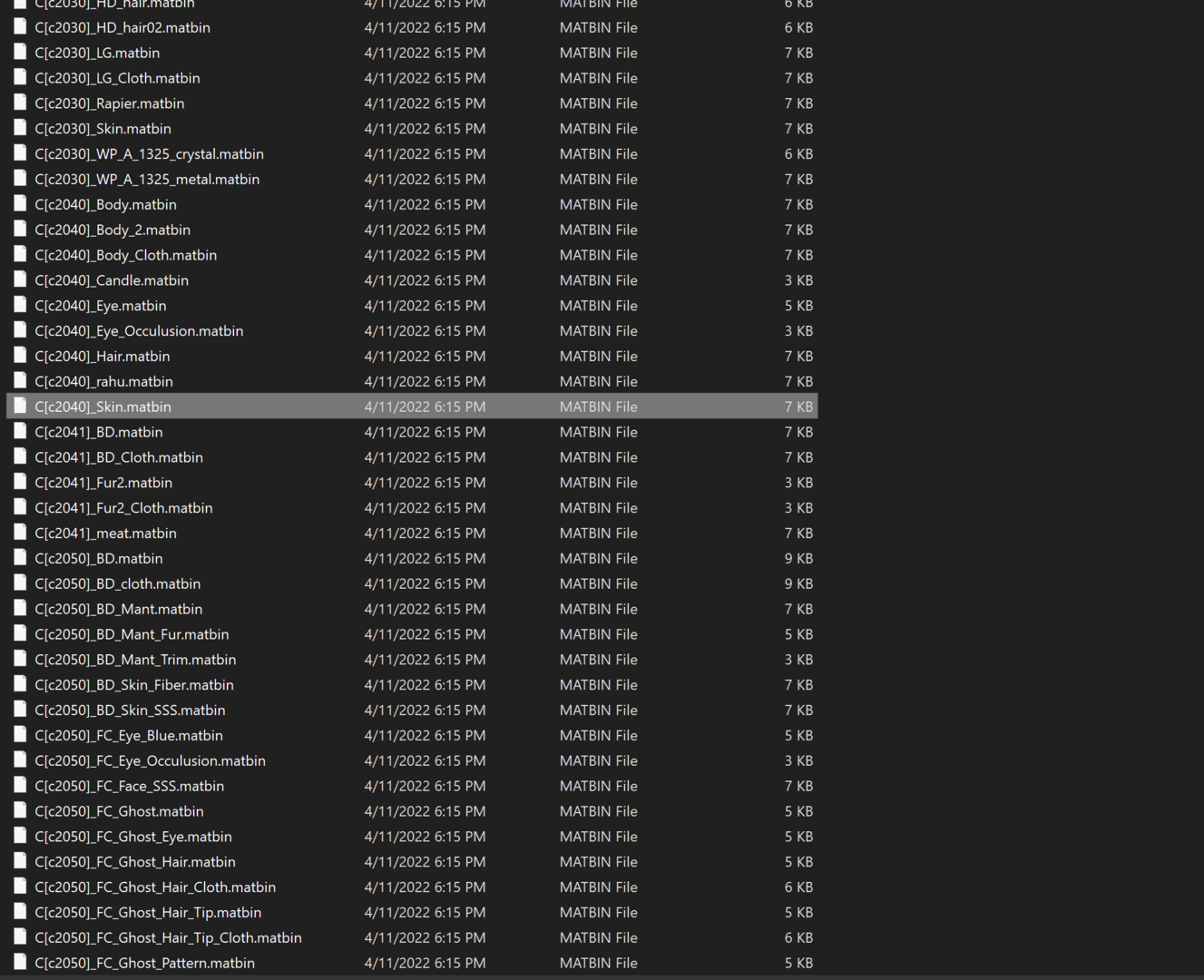
Task: Click MATBIN File type of C[c2040]_Body_2.matbin
Action: (x=599, y=230)
